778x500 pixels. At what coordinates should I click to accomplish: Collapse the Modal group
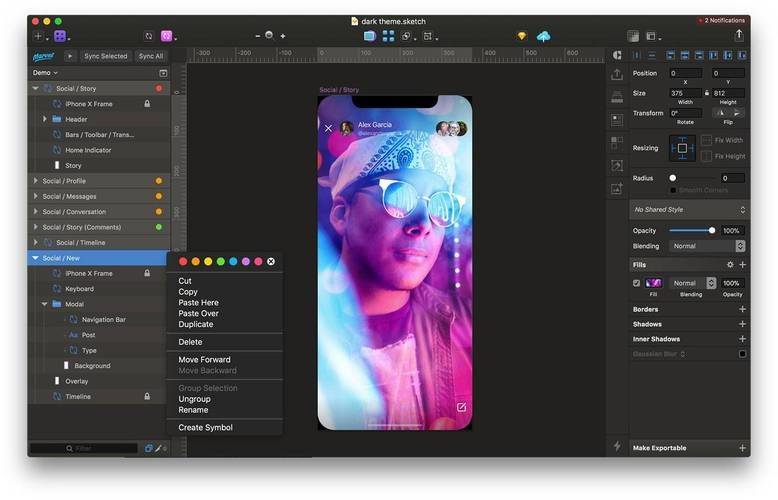click(44, 304)
